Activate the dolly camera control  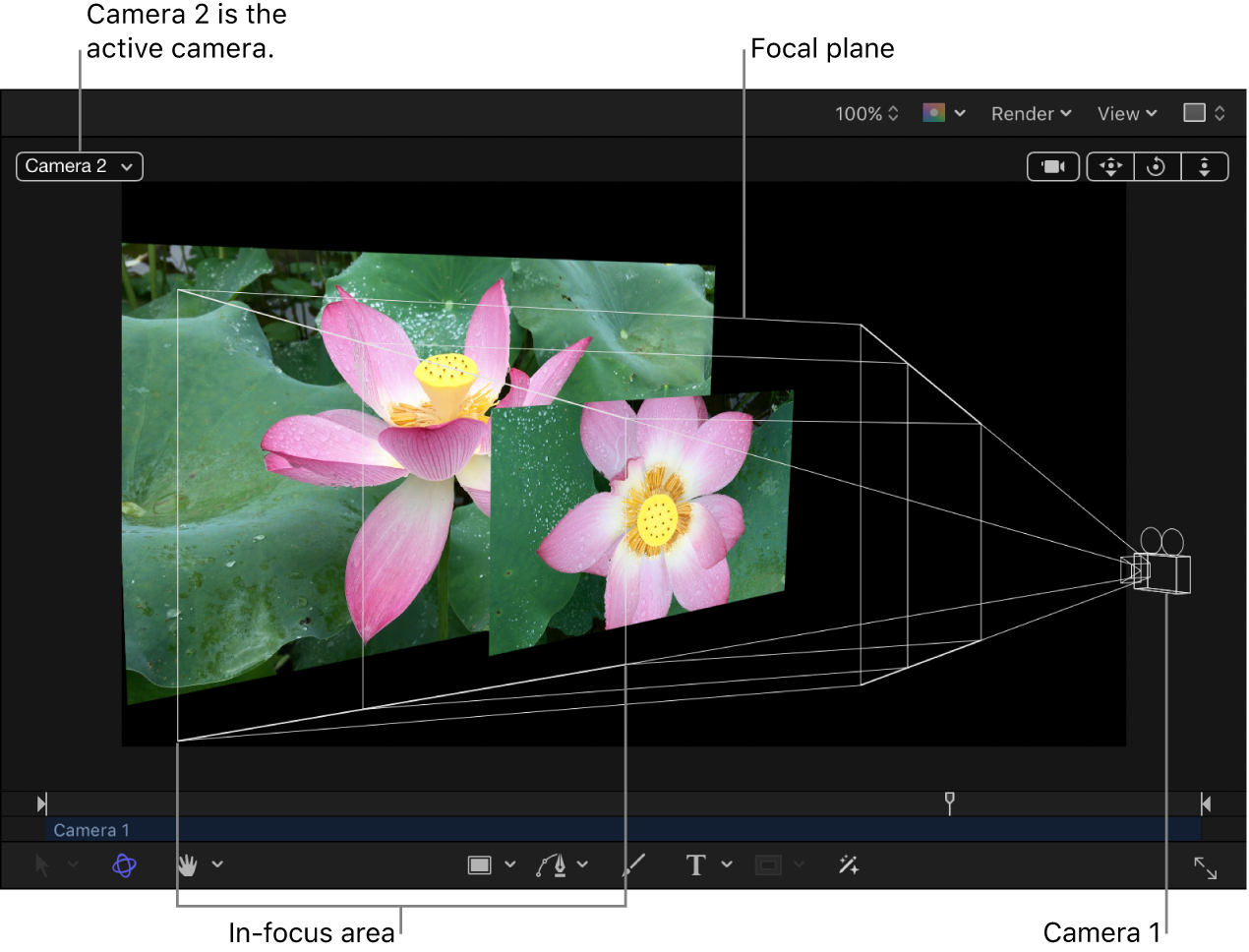pyautogui.click(x=1205, y=166)
